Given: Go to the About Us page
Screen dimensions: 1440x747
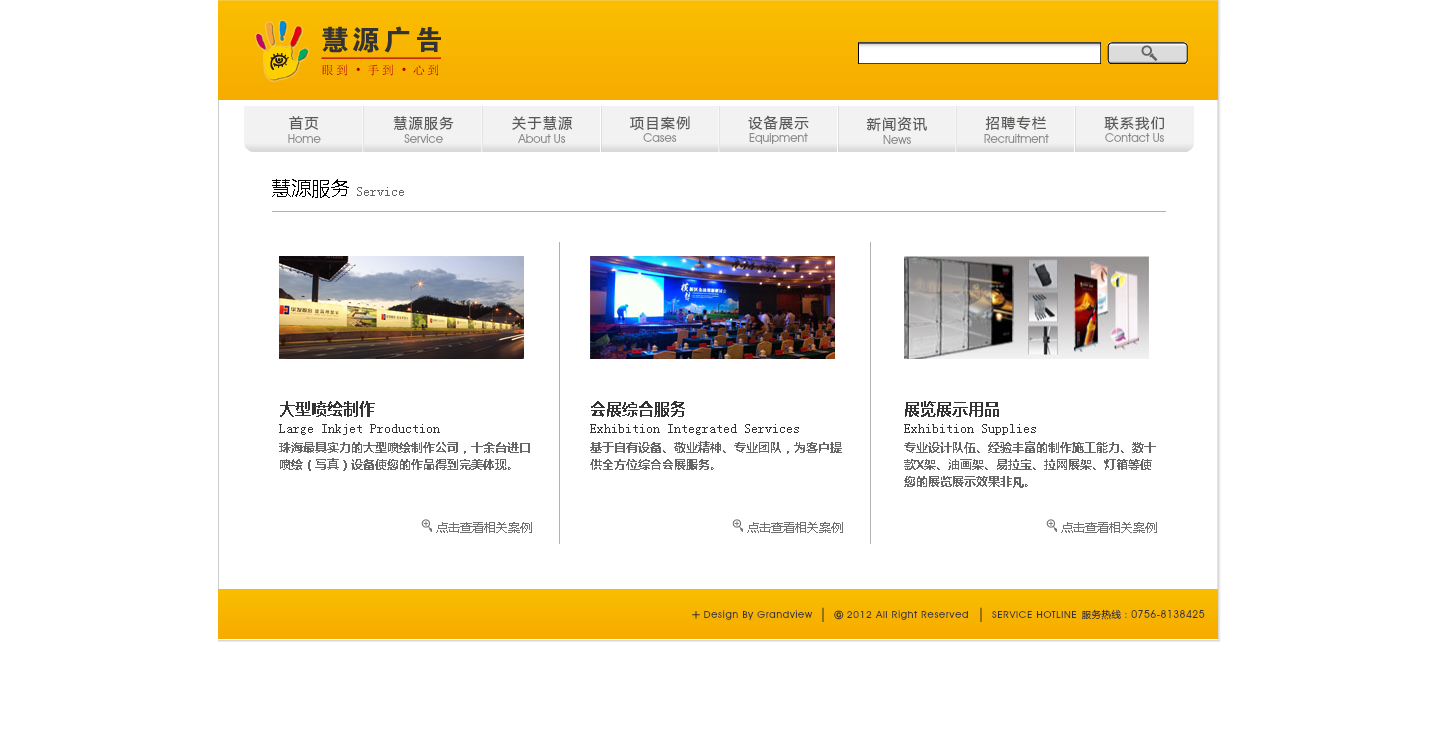Looking at the screenshot, I should 541,130.
